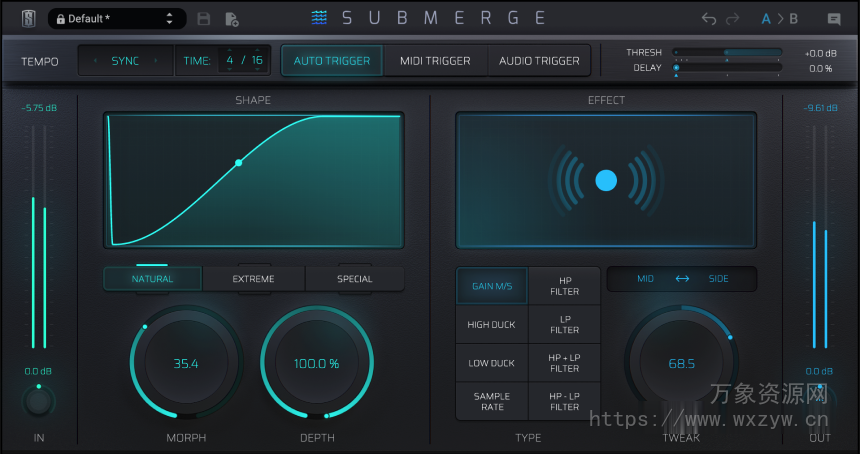Select HP + LP FILTER effect type
Viewport: 860px width, 454px height.
[x=564, y=363]
